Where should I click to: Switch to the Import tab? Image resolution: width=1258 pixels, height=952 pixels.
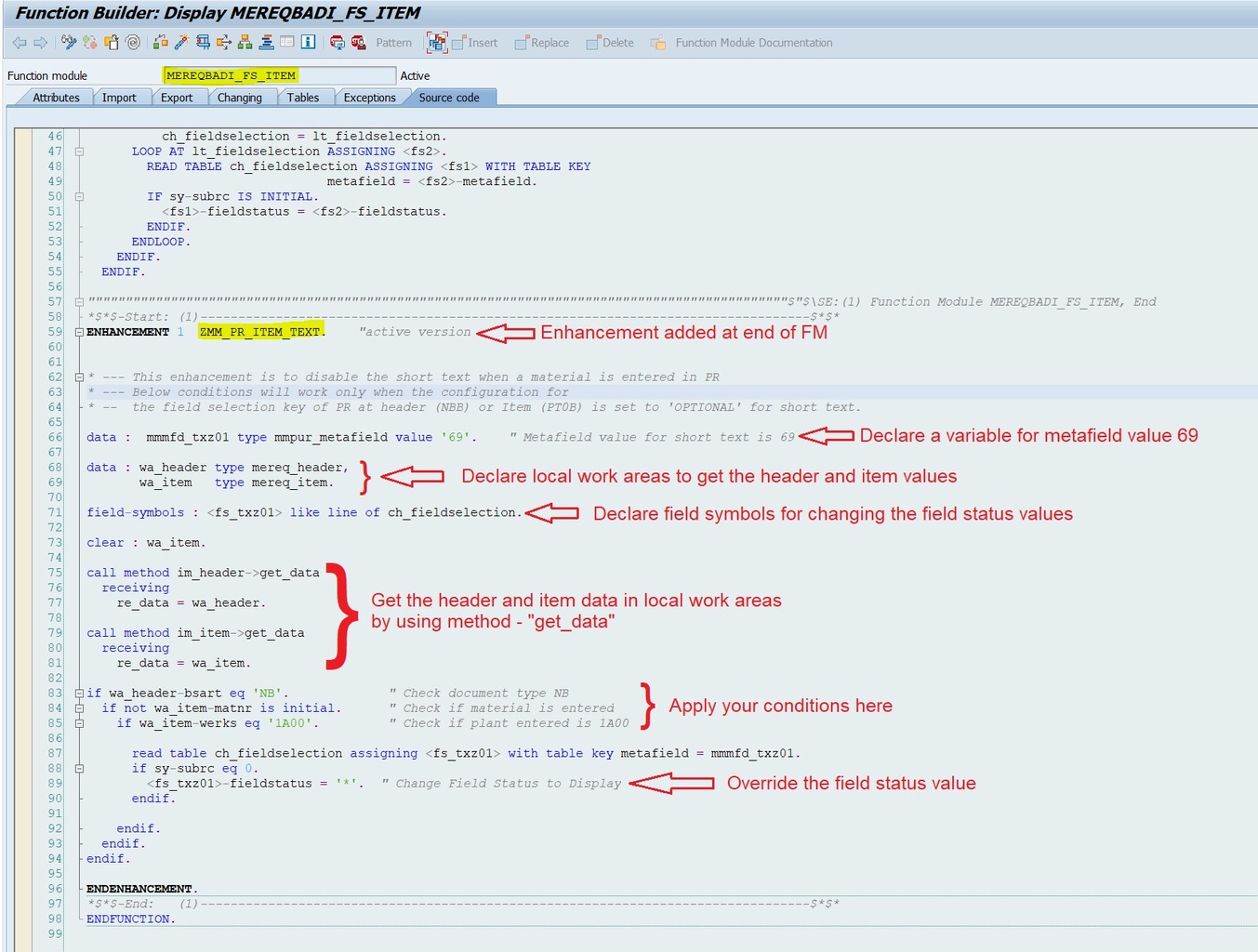tap(119, 98)
